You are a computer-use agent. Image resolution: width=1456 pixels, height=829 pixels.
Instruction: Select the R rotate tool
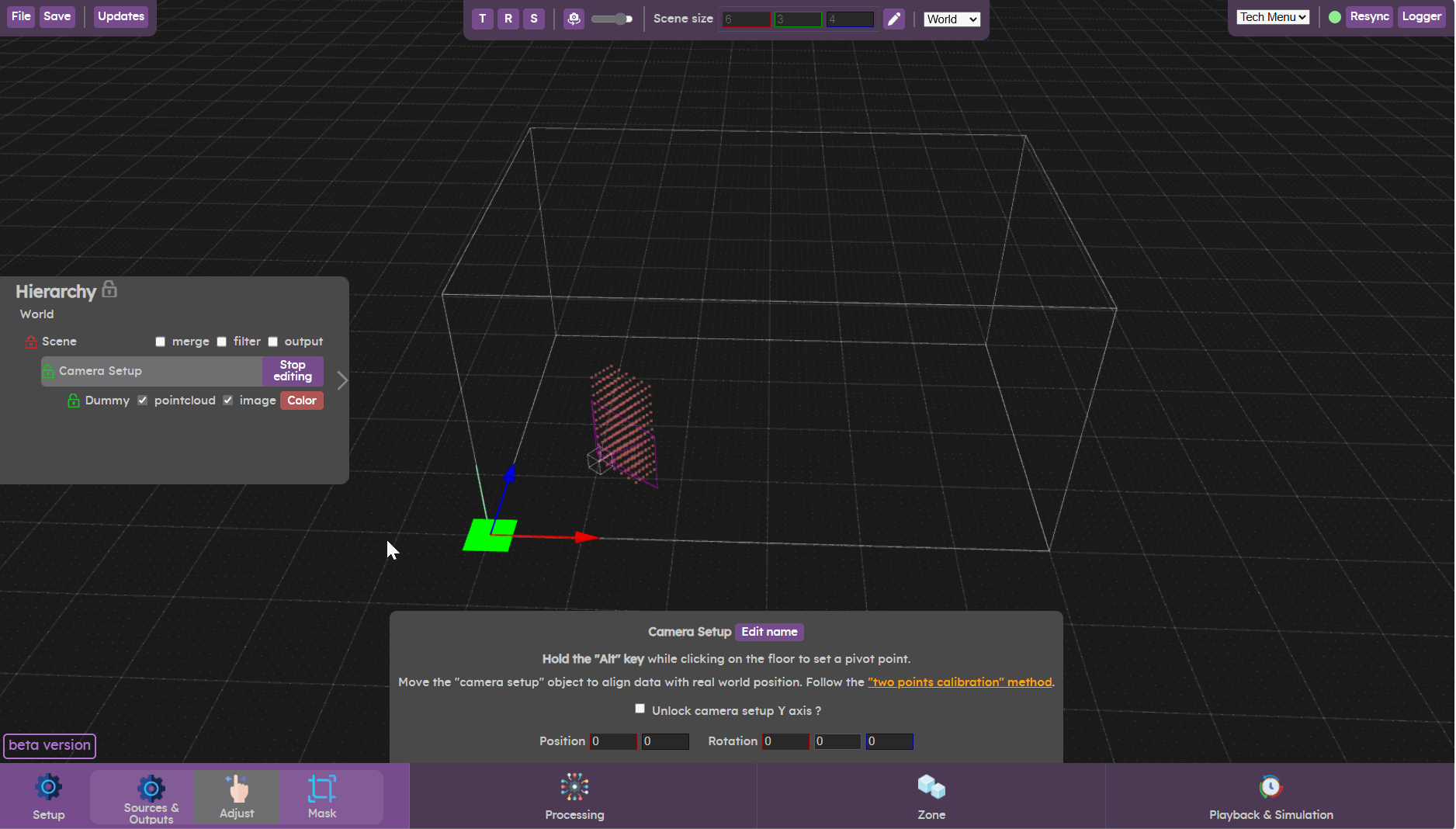click(508, 19)
